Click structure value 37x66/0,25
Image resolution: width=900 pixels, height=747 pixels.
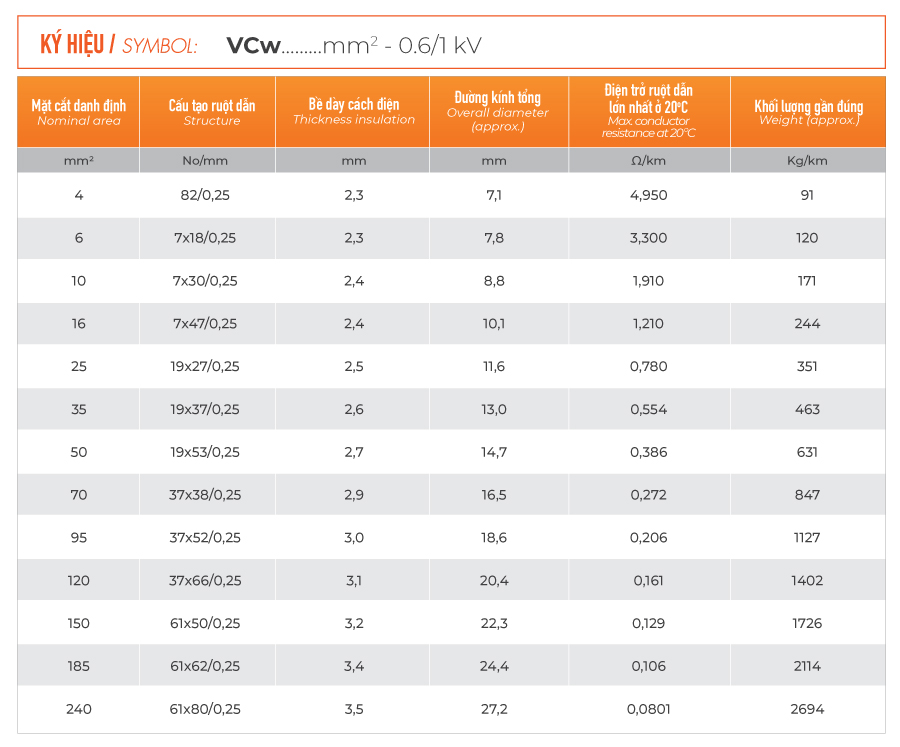(x=205, y=580)
